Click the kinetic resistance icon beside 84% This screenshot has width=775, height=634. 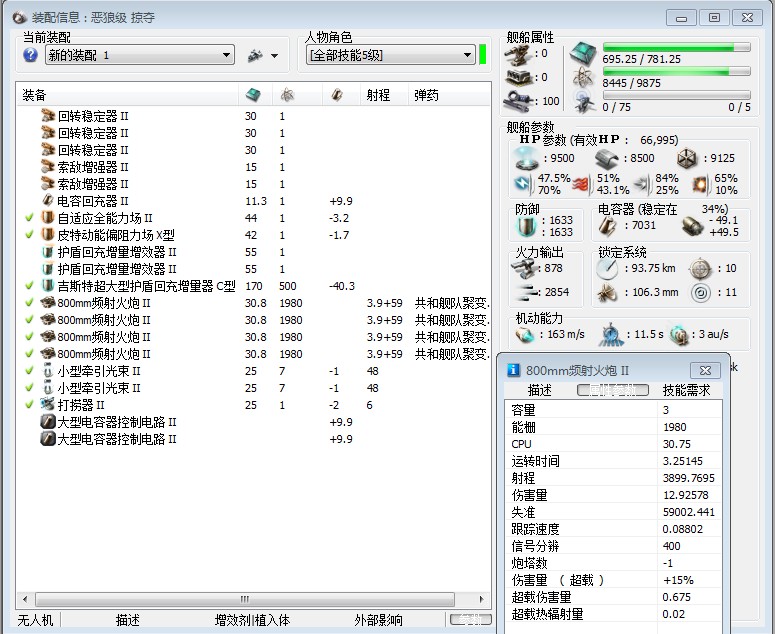[x=643, y=184]
